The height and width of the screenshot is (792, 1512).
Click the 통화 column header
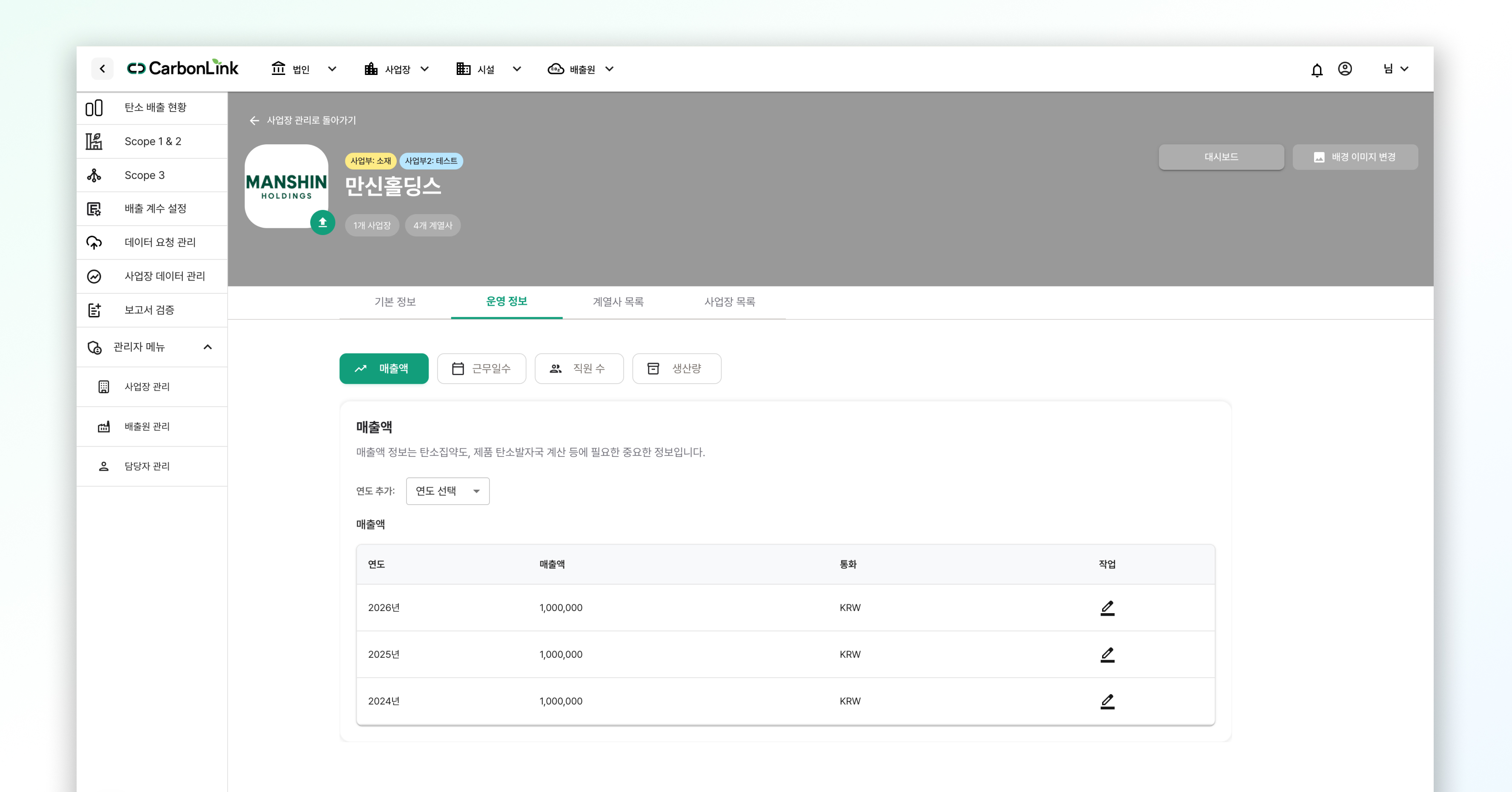848,564
